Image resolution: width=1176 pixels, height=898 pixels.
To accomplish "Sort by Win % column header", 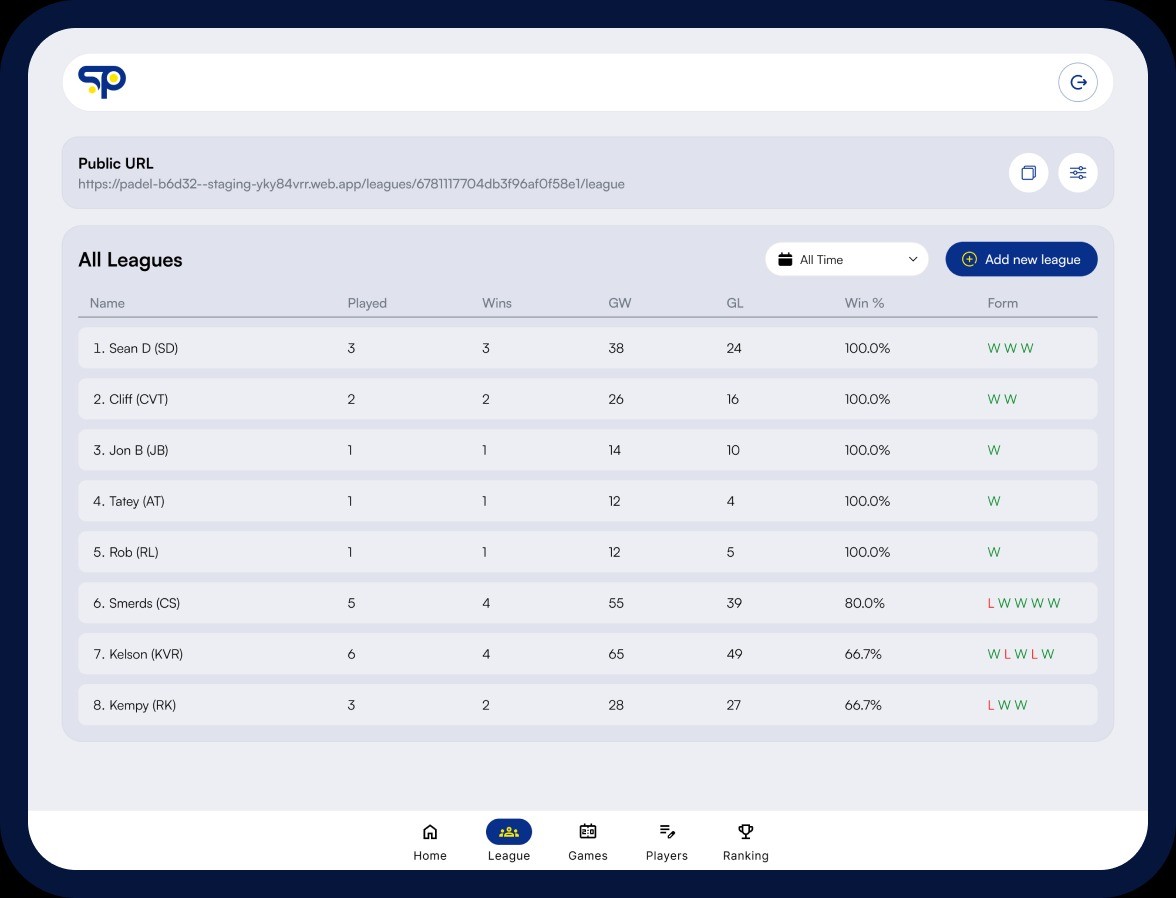I will tap(864, 303).
